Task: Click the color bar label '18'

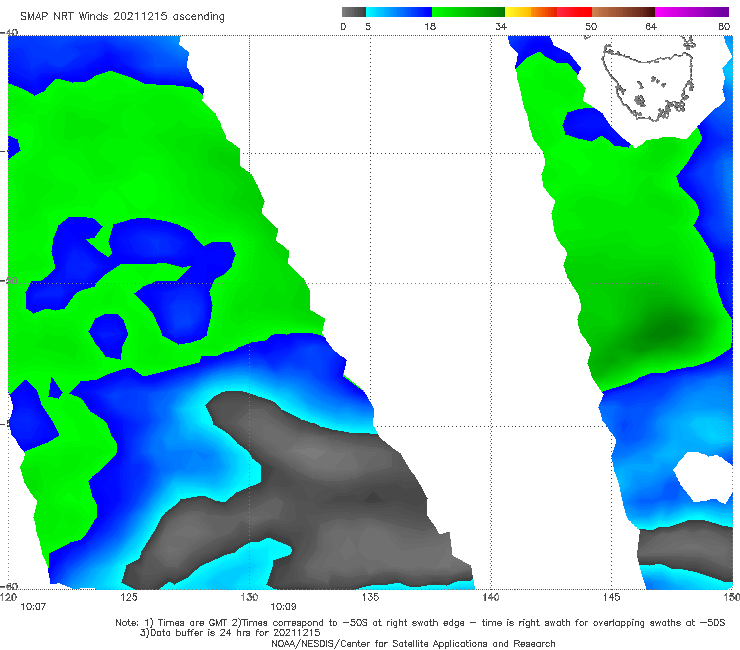Action: coord(430,26)
